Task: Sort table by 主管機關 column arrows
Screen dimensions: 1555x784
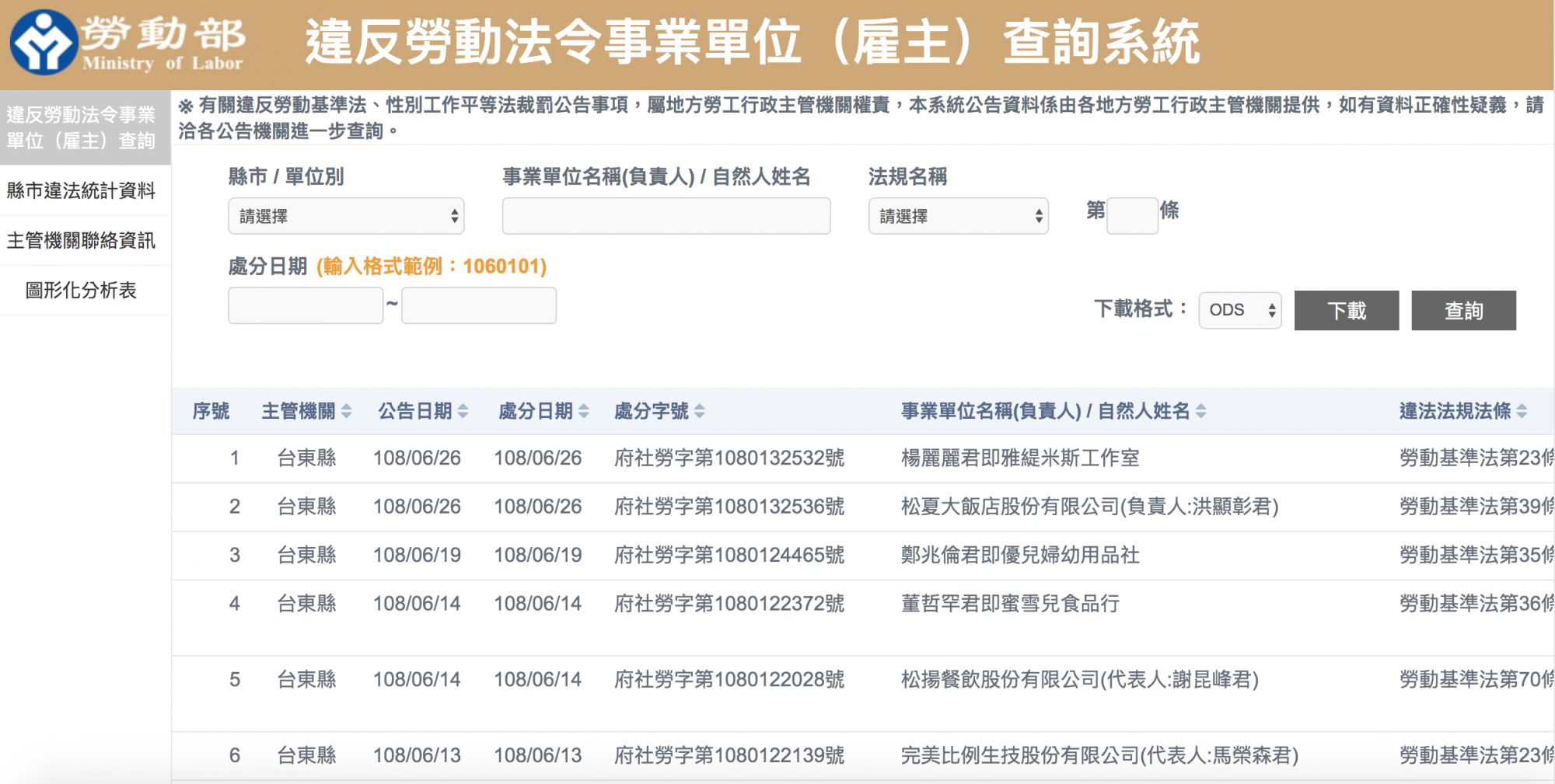Action: click(347, 411)
